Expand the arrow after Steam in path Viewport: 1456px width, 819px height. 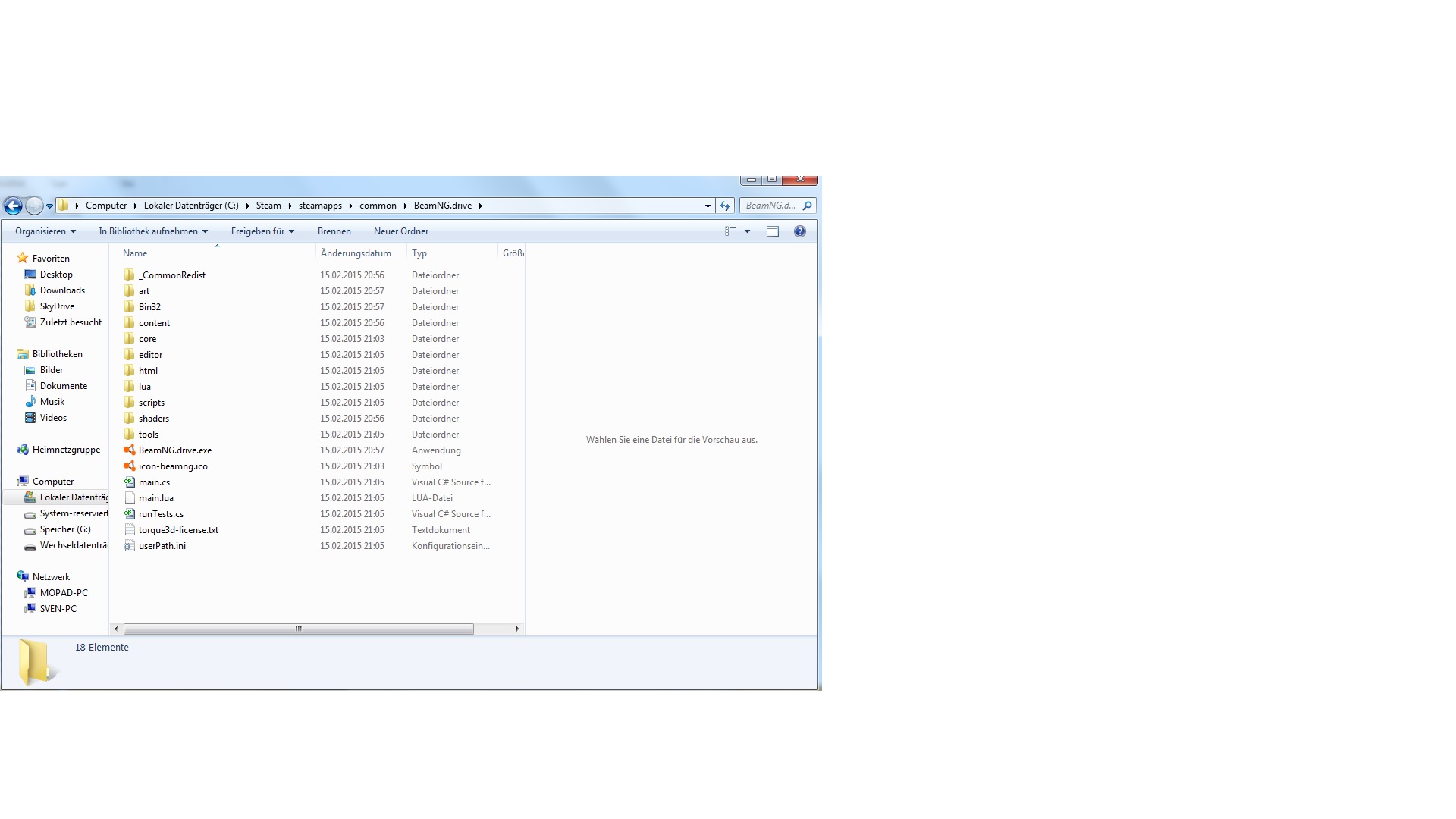tap(290, 206)
